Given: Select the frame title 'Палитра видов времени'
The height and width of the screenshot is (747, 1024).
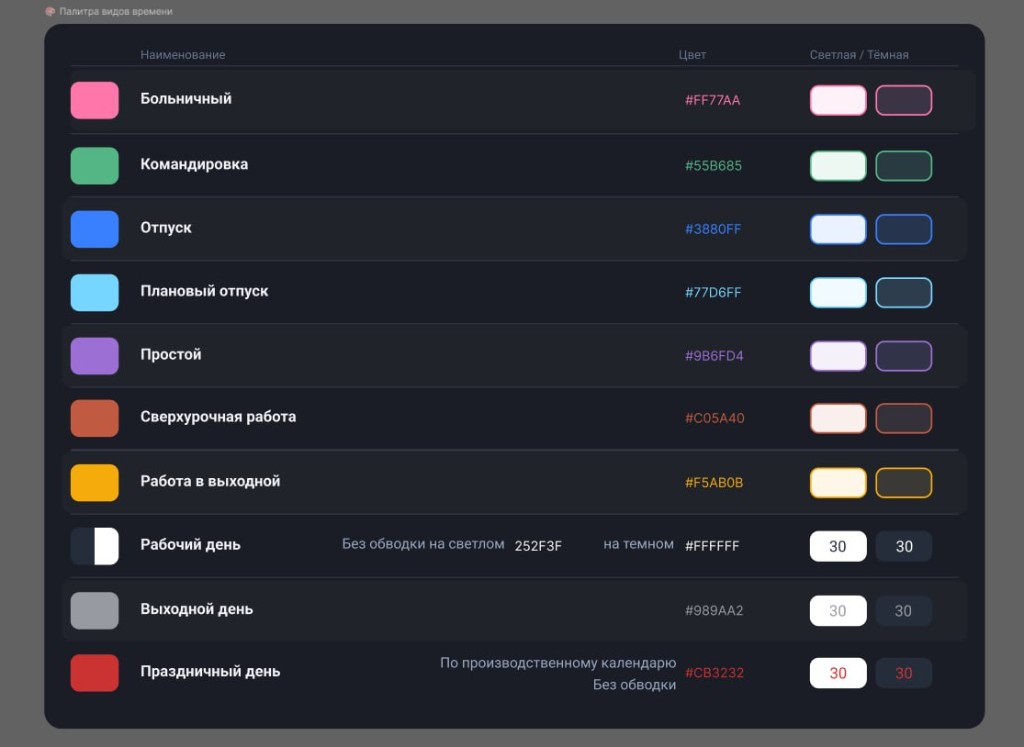Looking at the screenshot, I should click(x=116, y=11).
